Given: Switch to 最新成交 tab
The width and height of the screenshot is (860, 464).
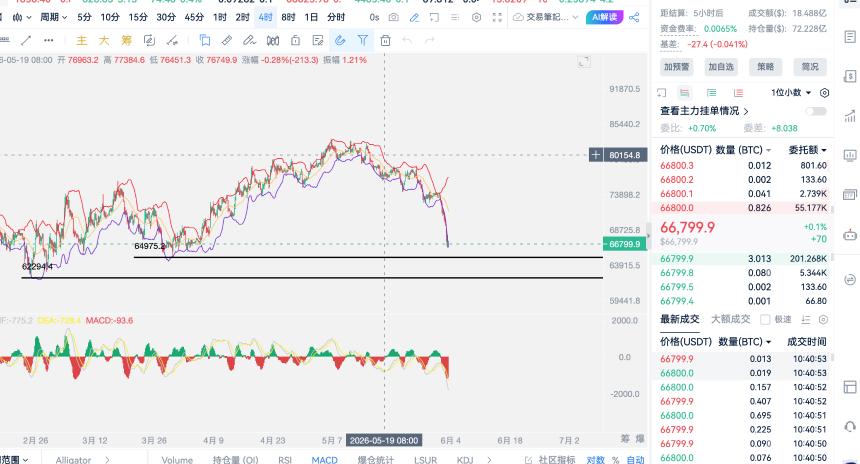Looking at the screenshot, I should [x=680, y=319].
